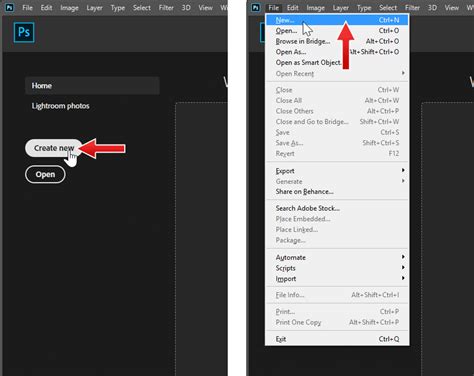
Task: Choose Open... from the File menu
Action: 337,31
